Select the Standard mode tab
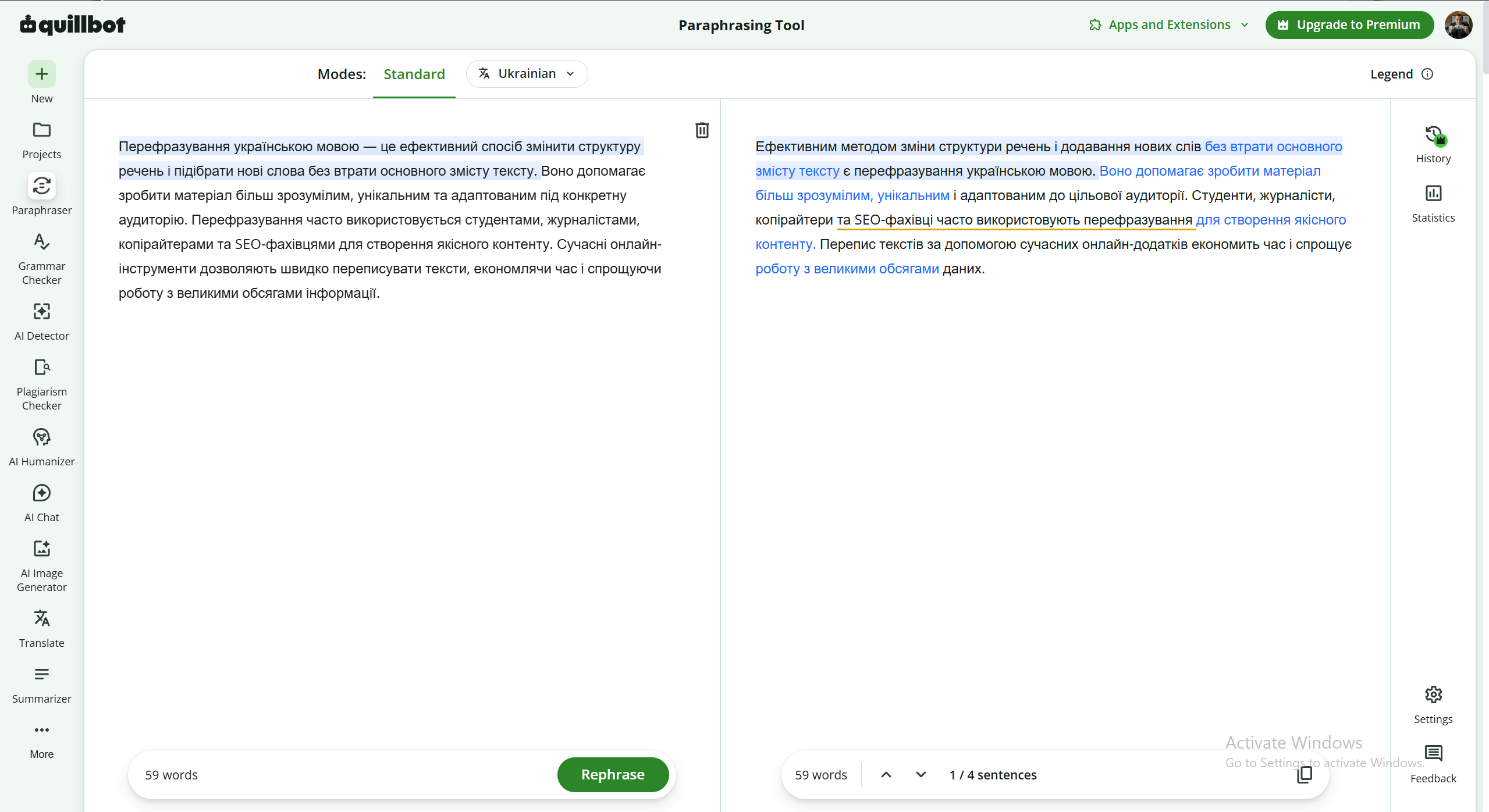This screenshot has height=812, width=1489. coord(414,74)
